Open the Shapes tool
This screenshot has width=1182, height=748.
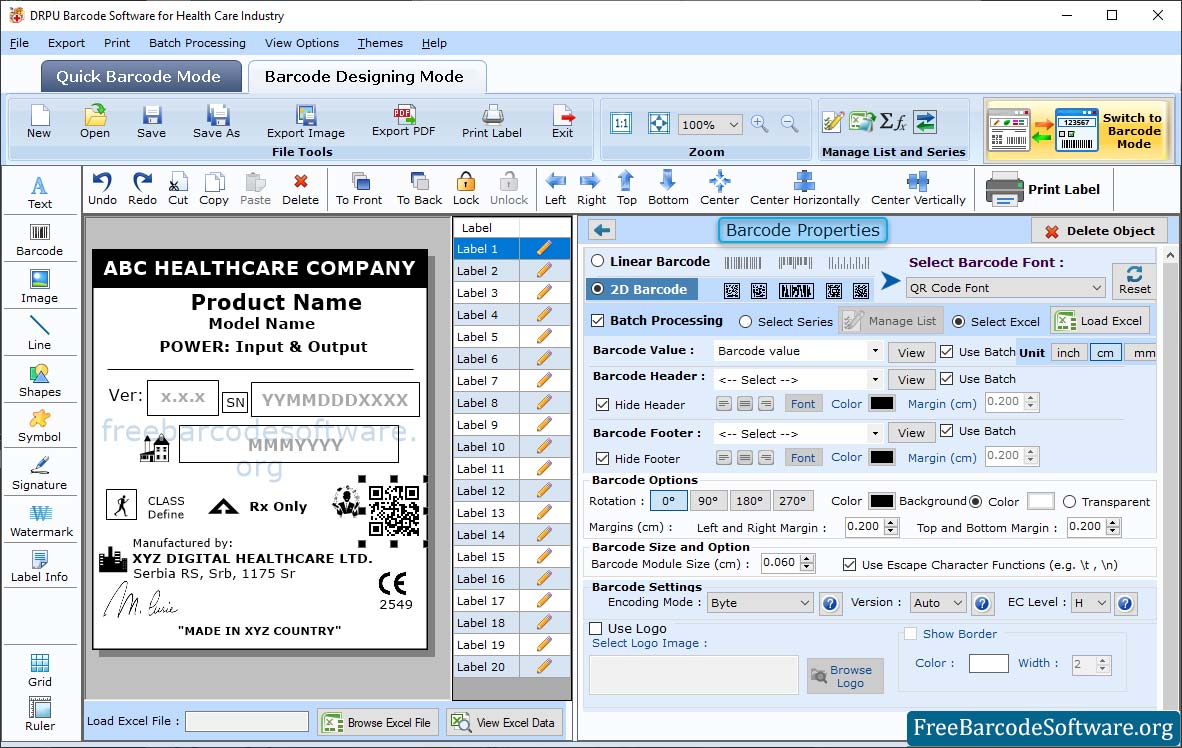(x=39, y=381)
